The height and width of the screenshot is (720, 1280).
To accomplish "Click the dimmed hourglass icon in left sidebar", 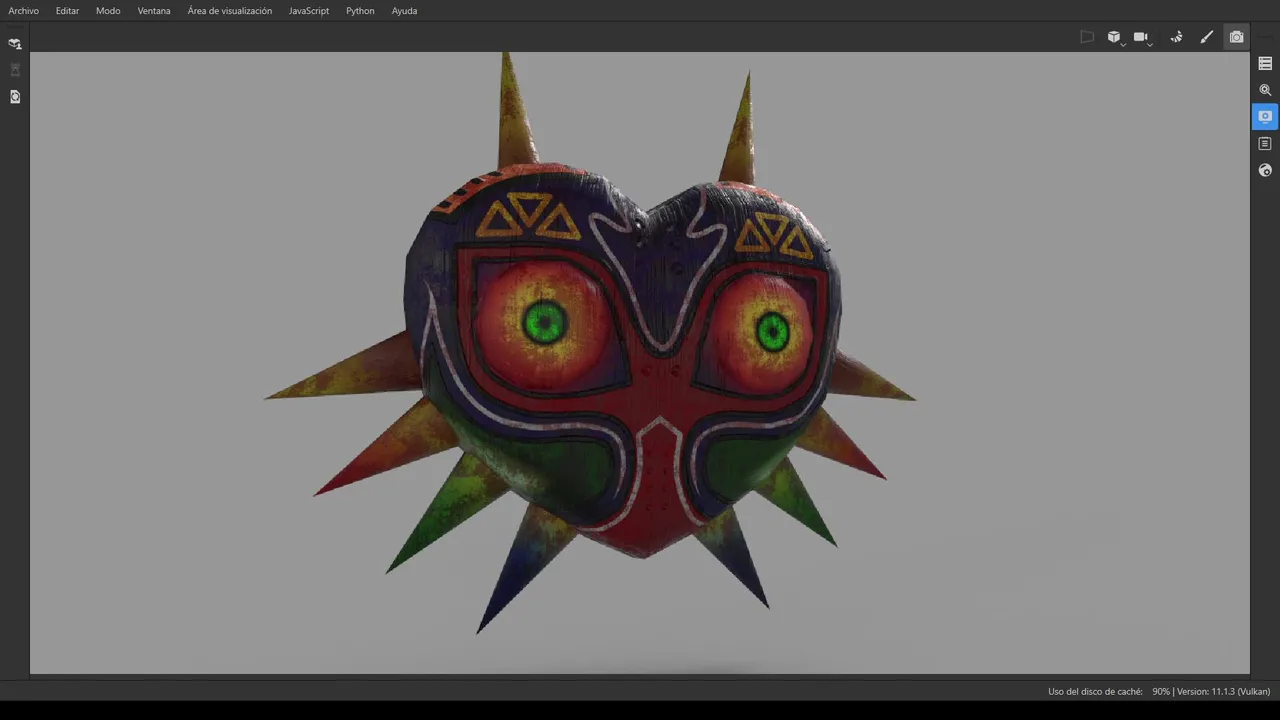I will [15, 70].
